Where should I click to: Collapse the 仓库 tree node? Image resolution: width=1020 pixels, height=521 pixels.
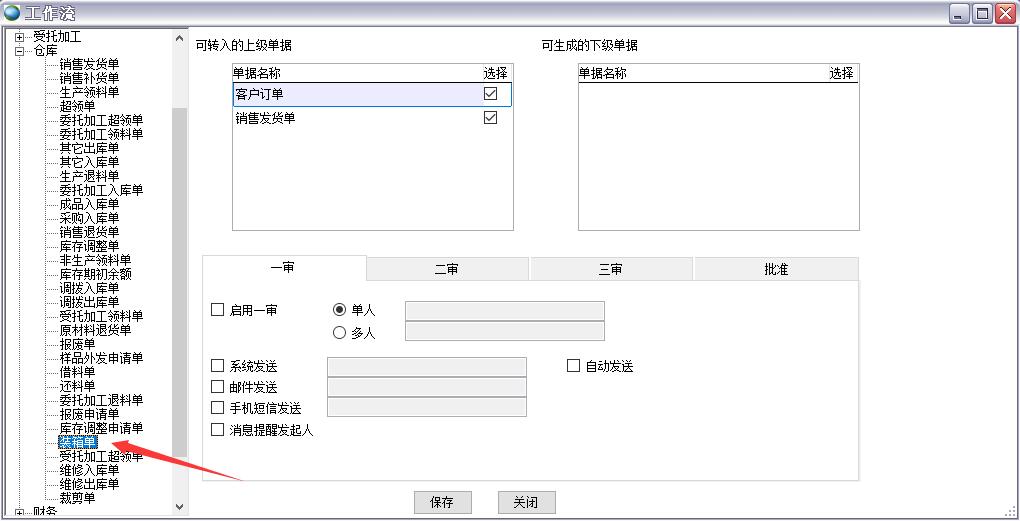[x=18, y=50]
